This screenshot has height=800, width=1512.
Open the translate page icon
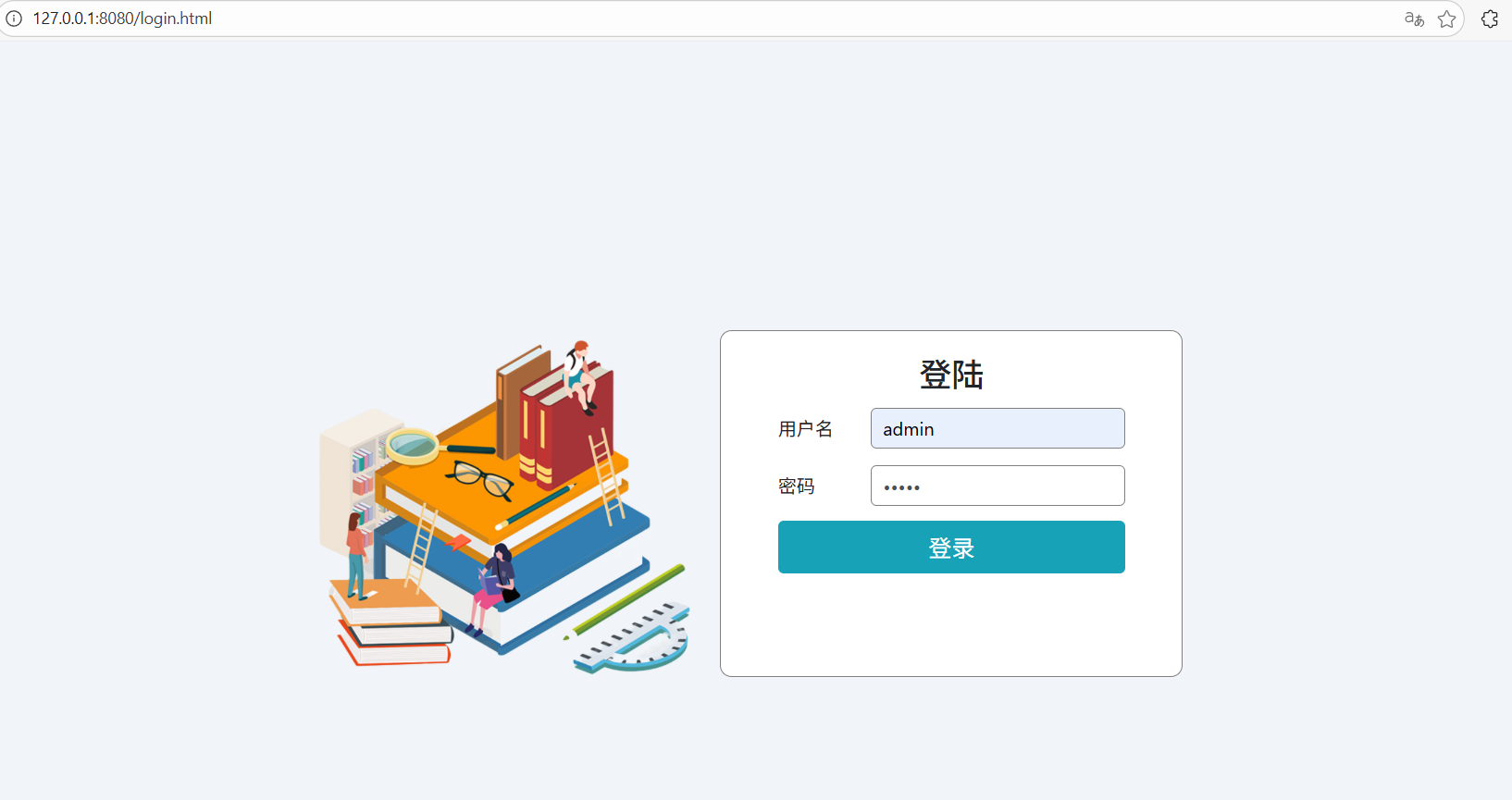1414,18
